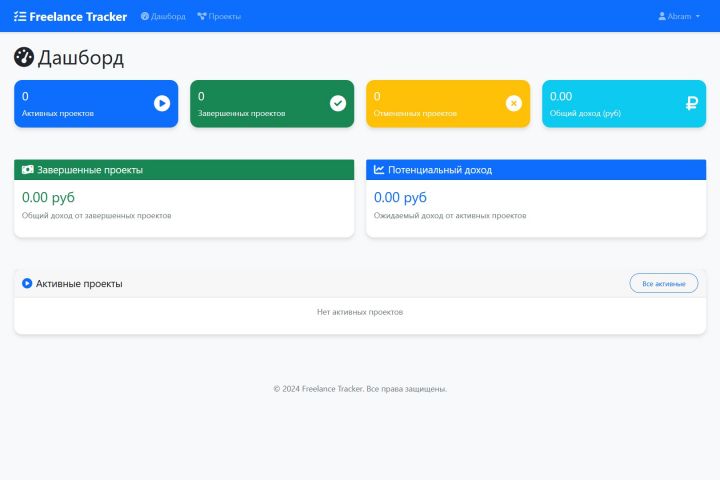Click the money icon in Завершенные проекты header
Viewport: 720px width, 480px height.
tap(28, 169)
